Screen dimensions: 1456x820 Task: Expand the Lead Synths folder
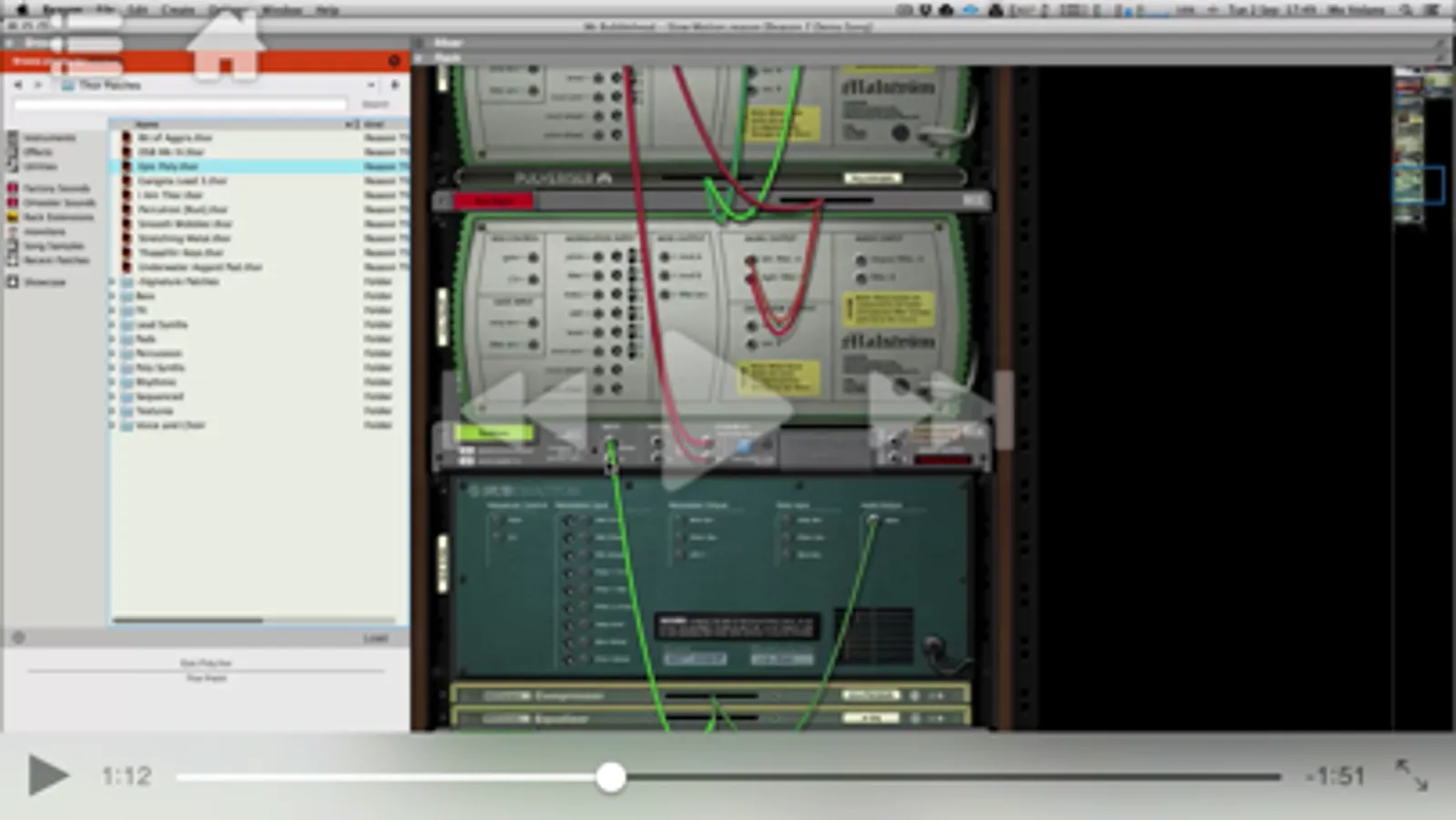tap(114, 324)
